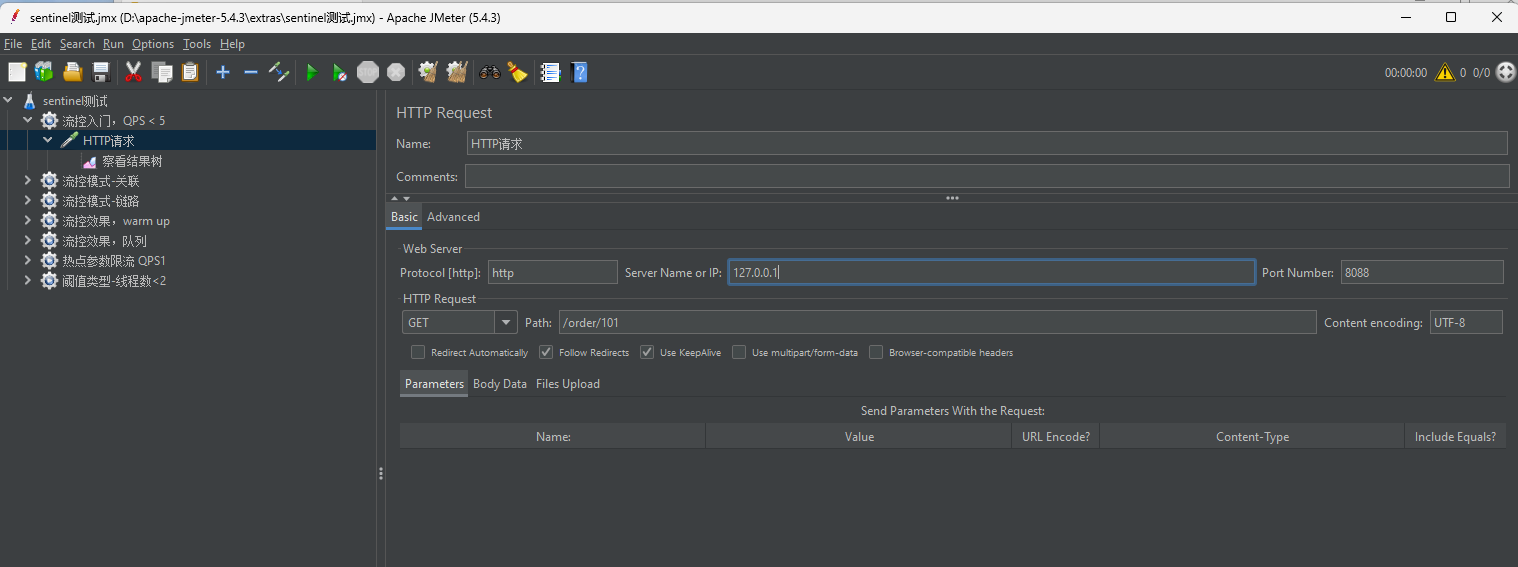This screenshot has width=1518, height=567.
Task: Open a test plan file
Action: click(72, 72)
